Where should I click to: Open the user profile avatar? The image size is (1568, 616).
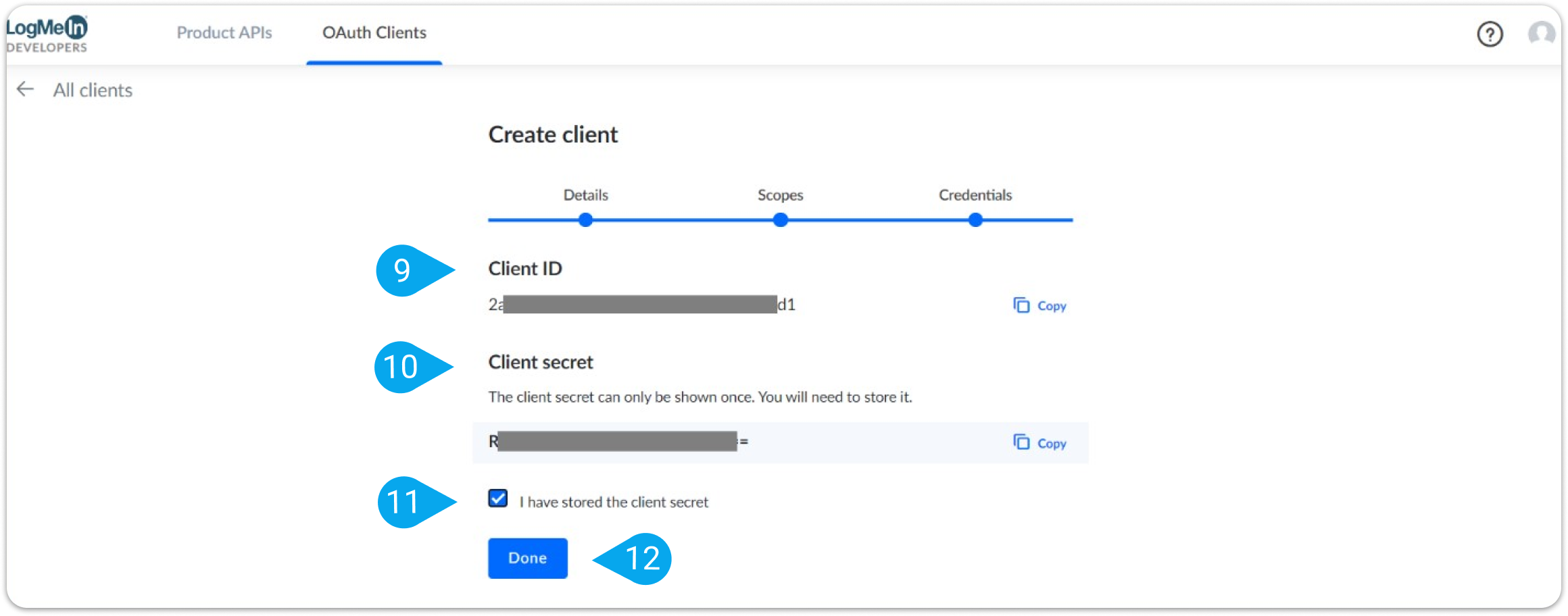coord(1541,32)
